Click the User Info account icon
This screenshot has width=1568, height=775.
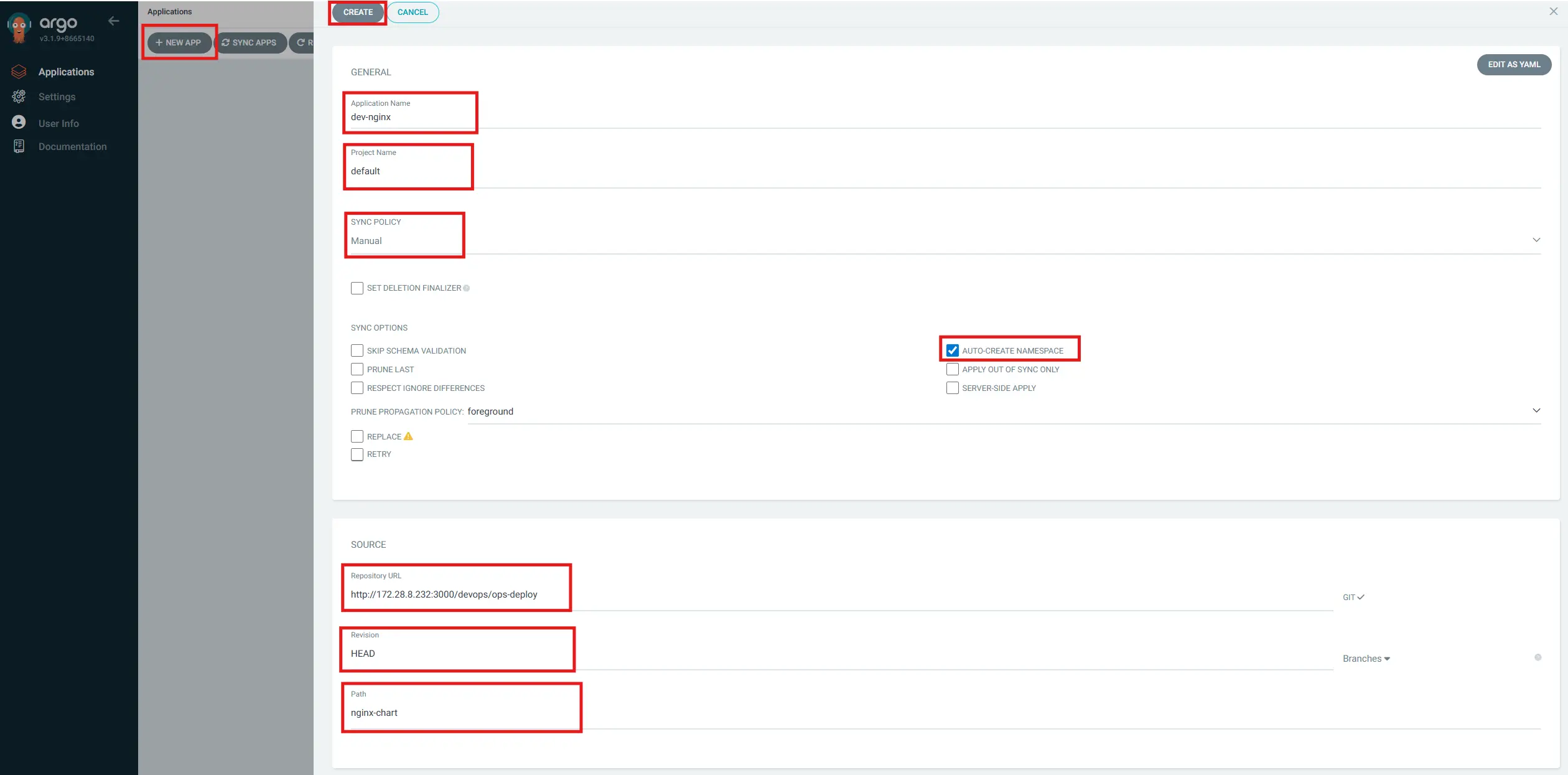pyautogui.click(x=18, y=122)
